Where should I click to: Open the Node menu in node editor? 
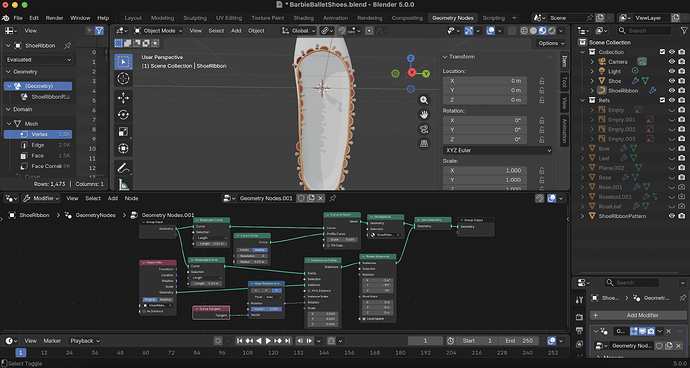(x=131, y=199)
